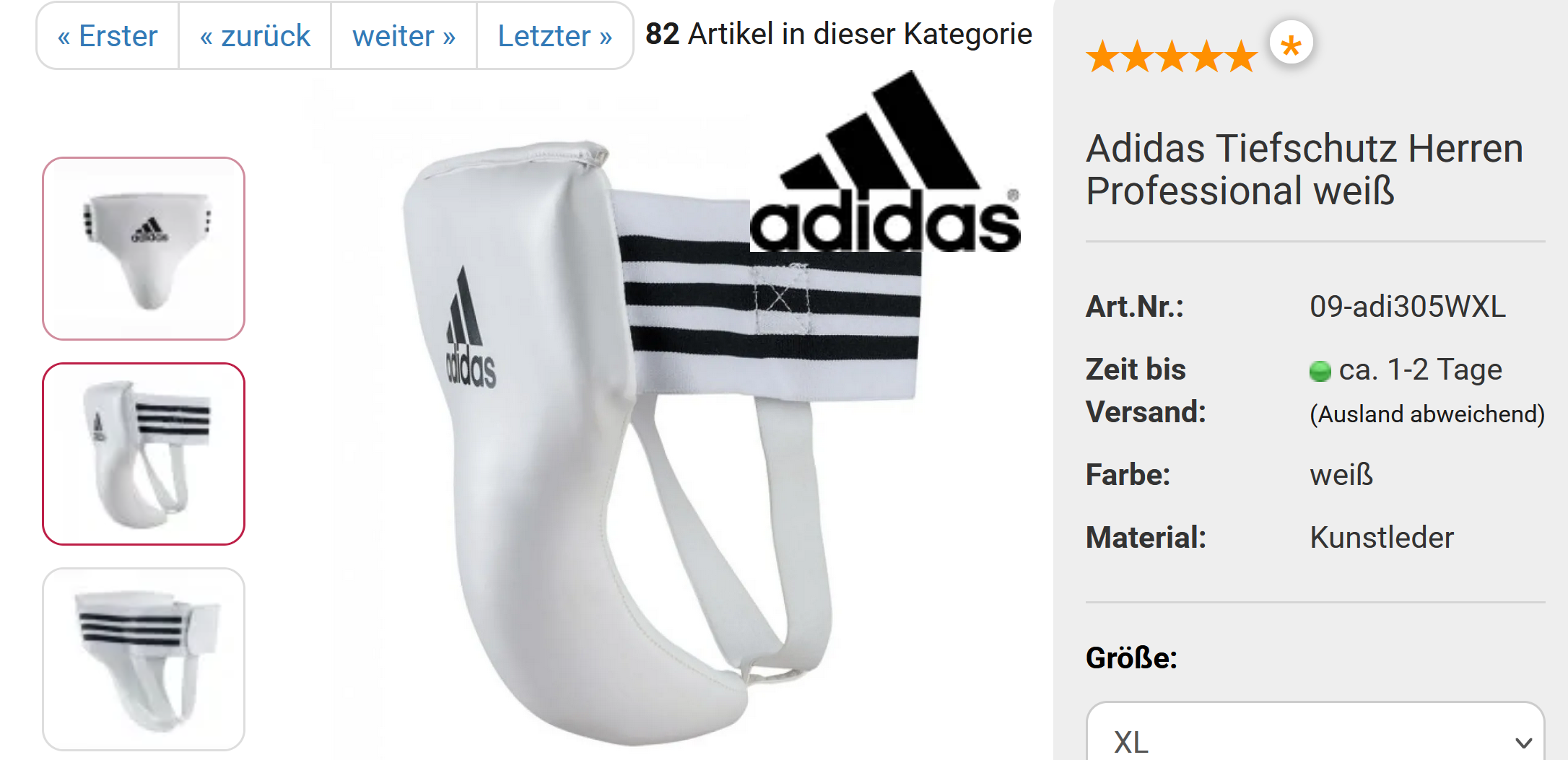
Task: Open the Größe size dropdown showing XL
Action: point(1315,731)
